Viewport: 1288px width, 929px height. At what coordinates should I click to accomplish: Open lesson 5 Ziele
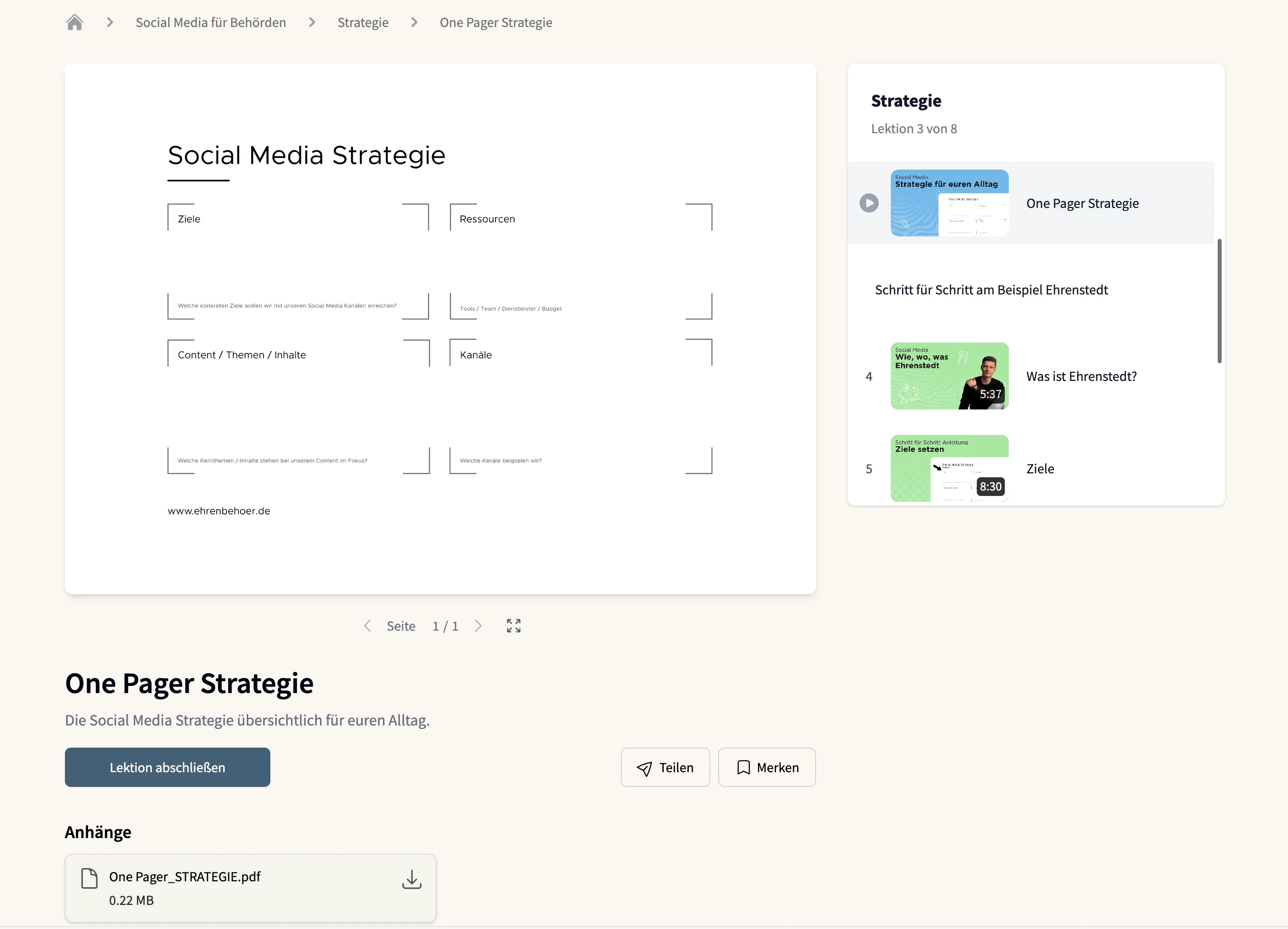coord(1040,469)
